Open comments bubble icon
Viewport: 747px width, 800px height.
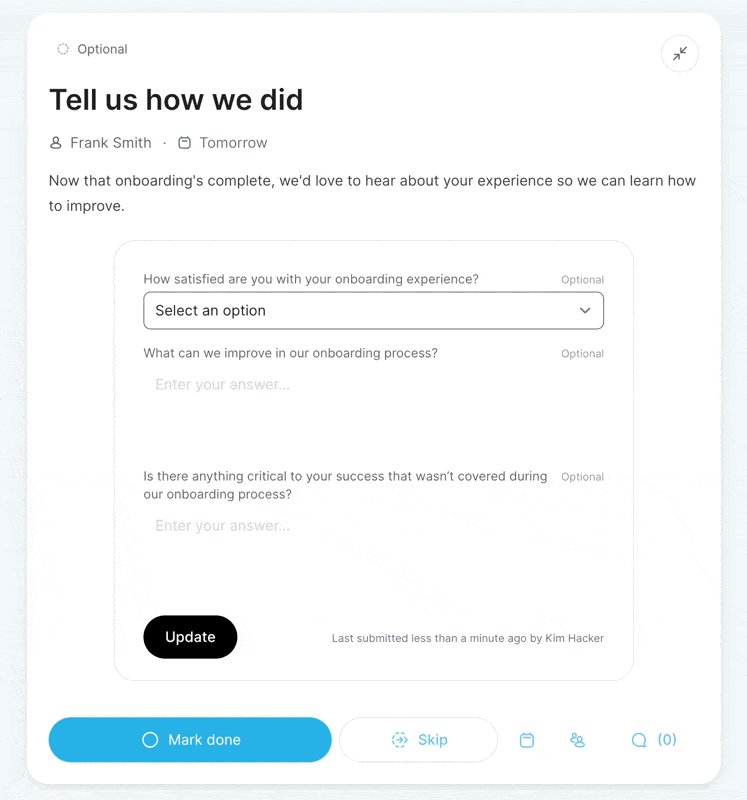tap(639, 740)
